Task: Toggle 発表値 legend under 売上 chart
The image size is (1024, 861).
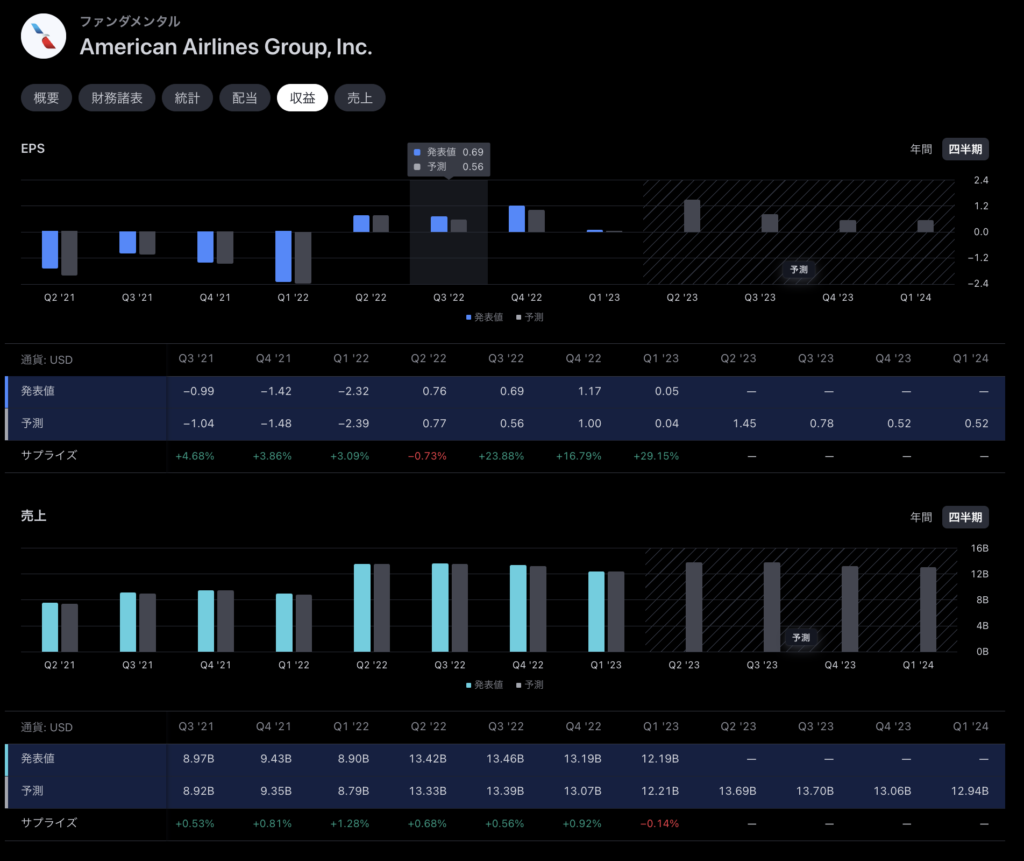Action: (x=484, y=685)
